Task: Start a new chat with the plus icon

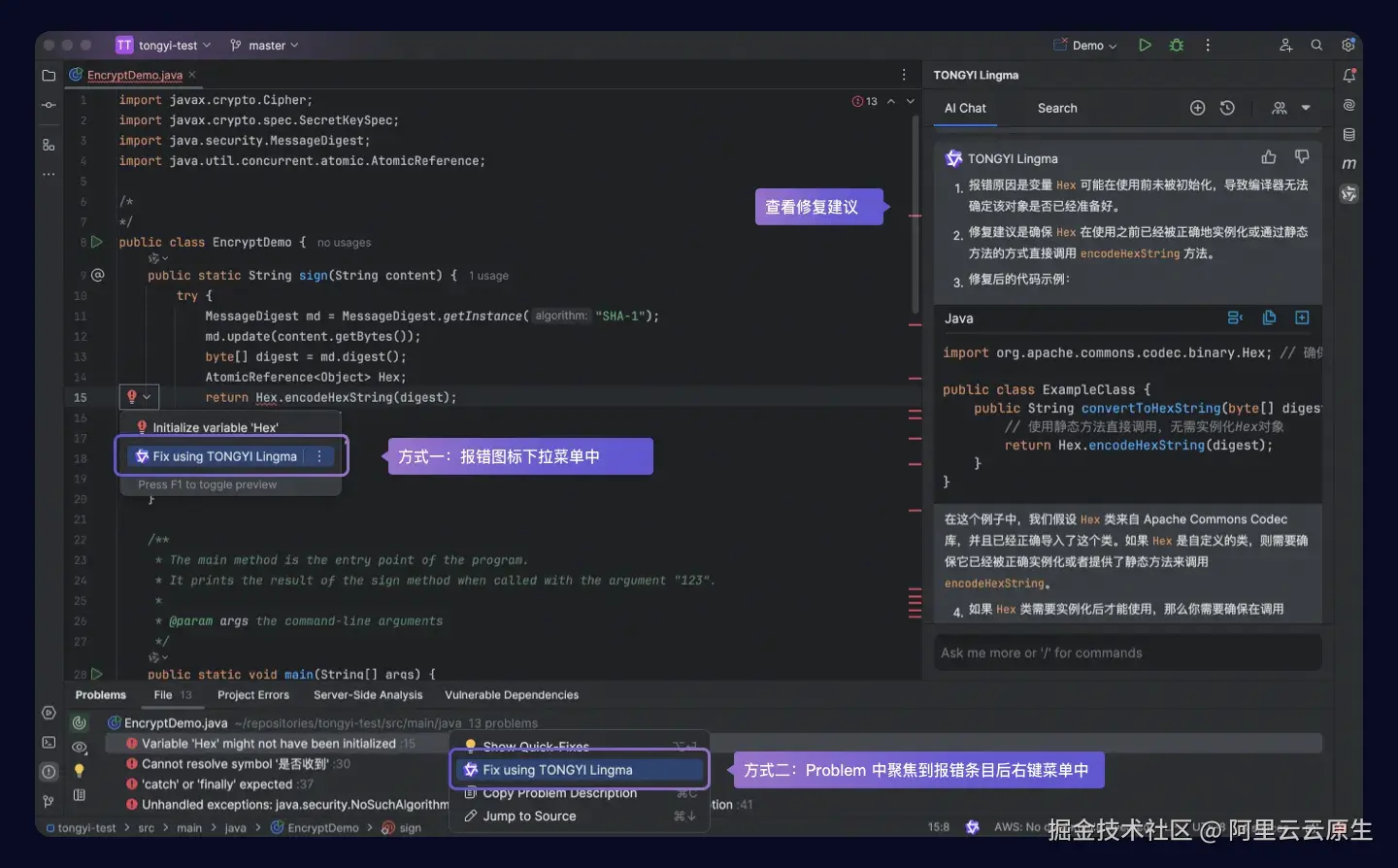Action: (x=1197, y=108)
